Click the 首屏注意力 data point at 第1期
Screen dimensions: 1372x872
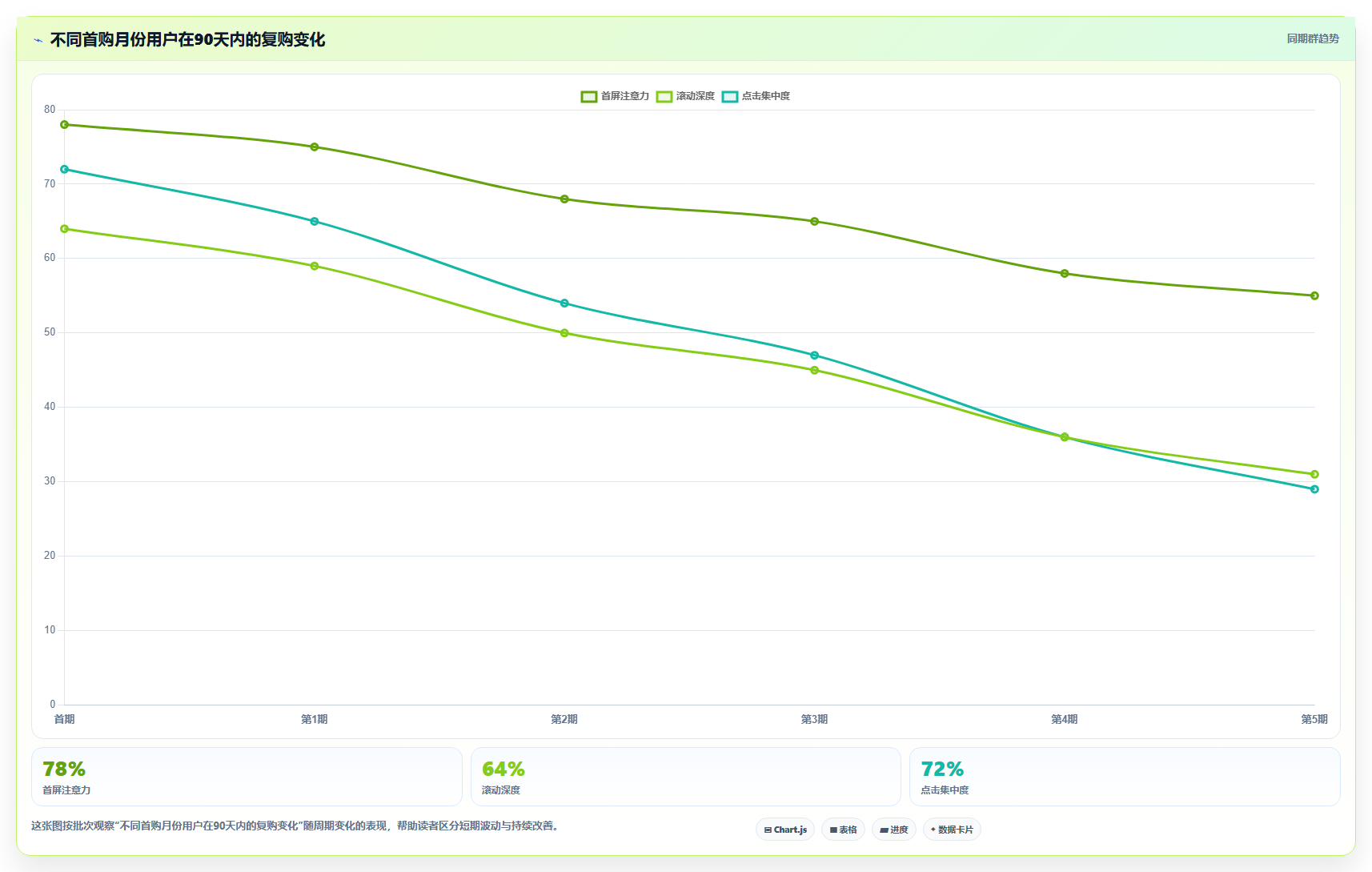[315, 147]
